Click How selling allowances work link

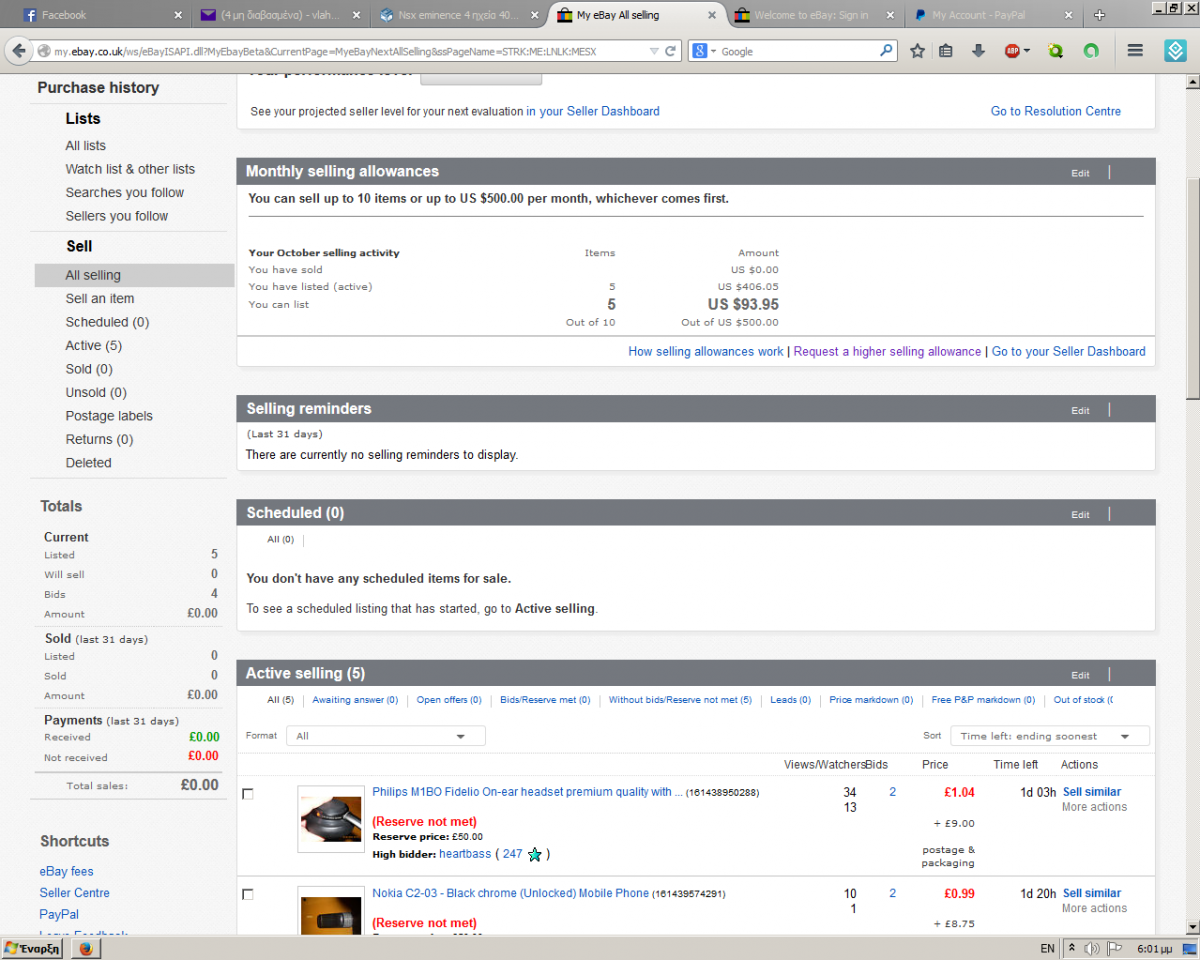[x=706, y=351]
